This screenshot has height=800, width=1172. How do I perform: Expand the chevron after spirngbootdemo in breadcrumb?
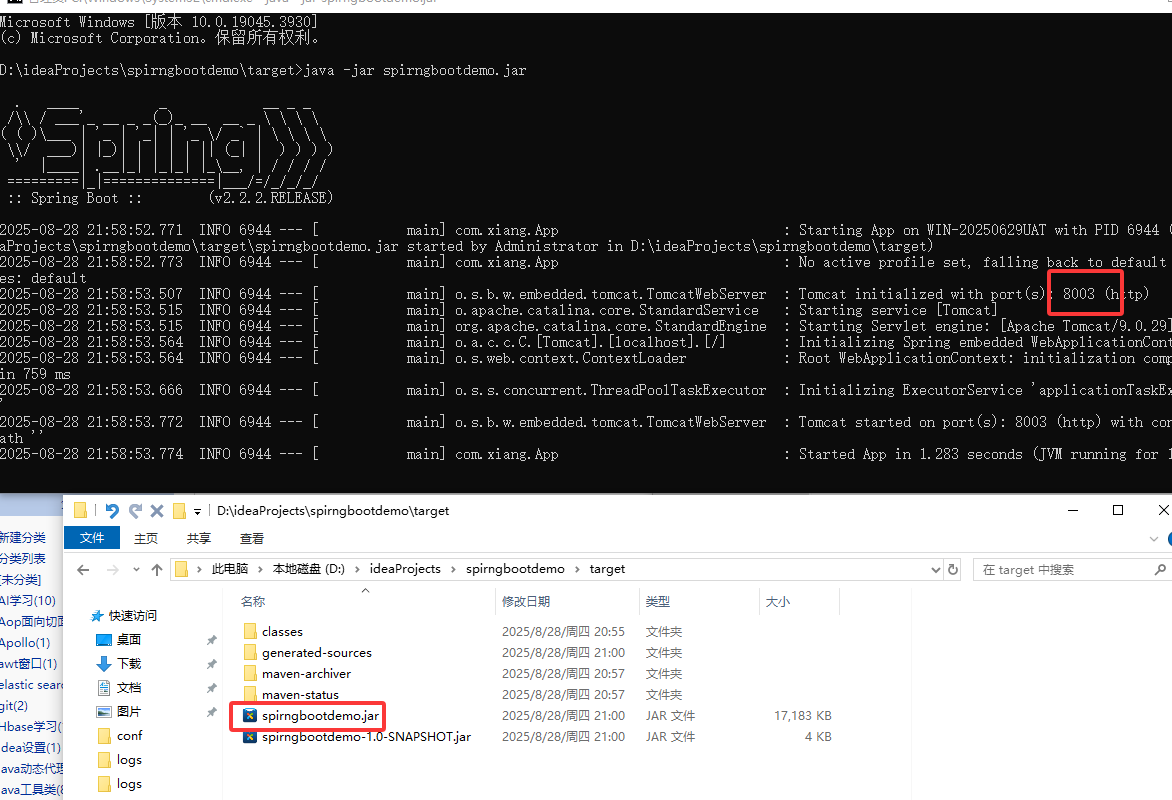point(577,570)
